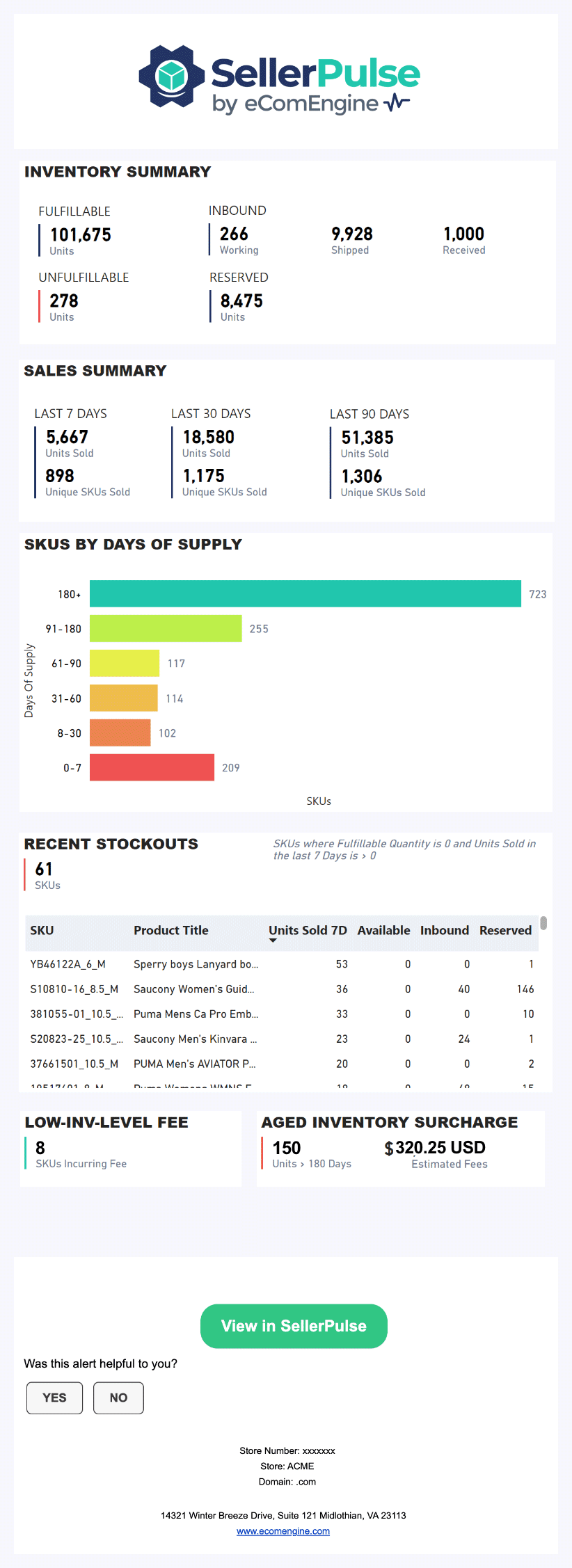Click the yellow 61-90 days supply bar

pyautogui.click(x=124, y=663)
